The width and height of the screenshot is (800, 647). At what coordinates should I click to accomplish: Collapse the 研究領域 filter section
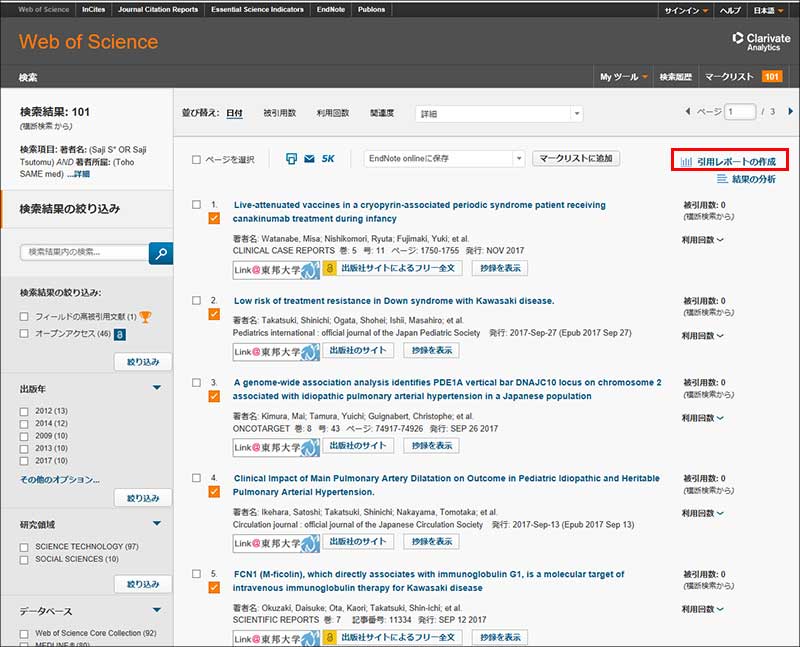click(x=157, y=524)
